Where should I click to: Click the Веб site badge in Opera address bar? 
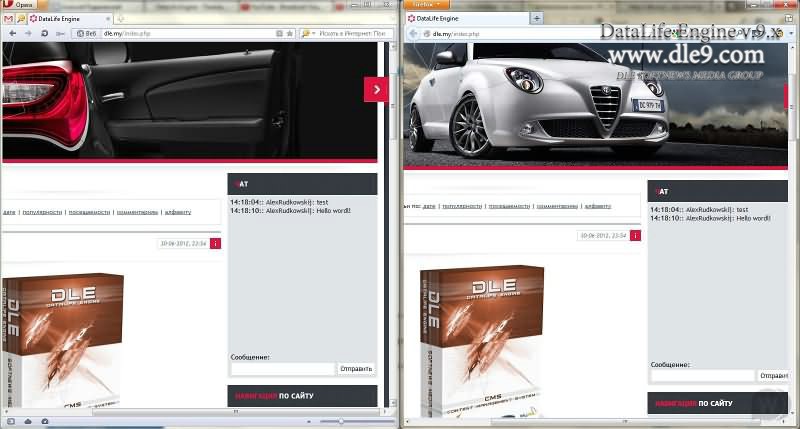pos(87,34)
